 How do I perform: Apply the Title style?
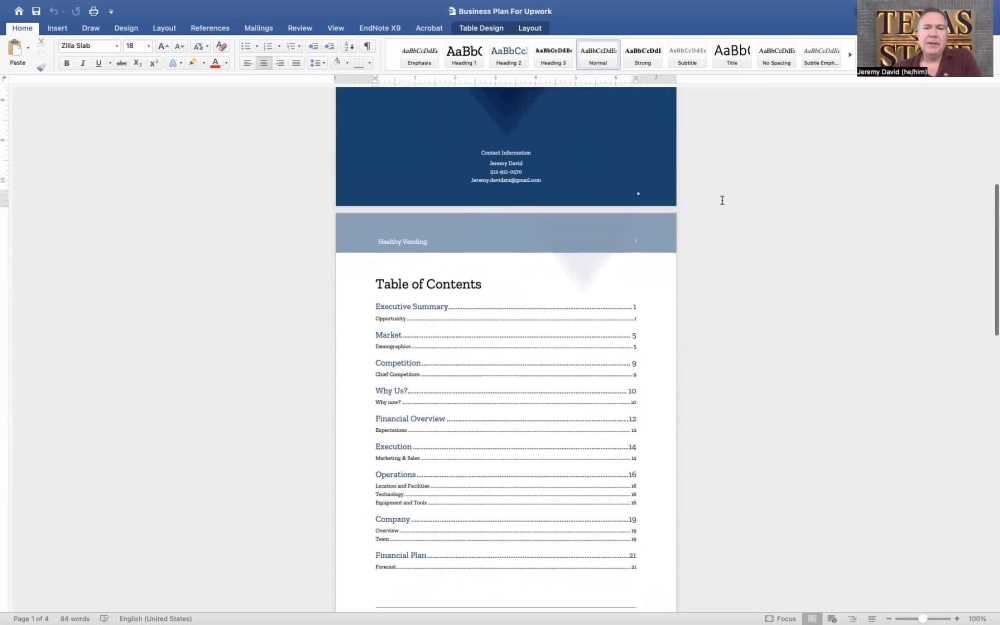tap(732, 55)
